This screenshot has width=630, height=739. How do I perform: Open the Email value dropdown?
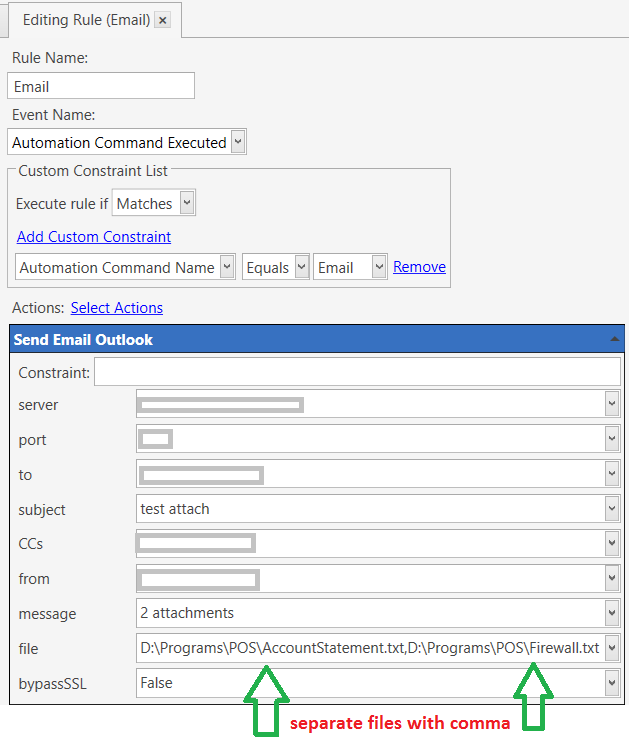(378, 267)
